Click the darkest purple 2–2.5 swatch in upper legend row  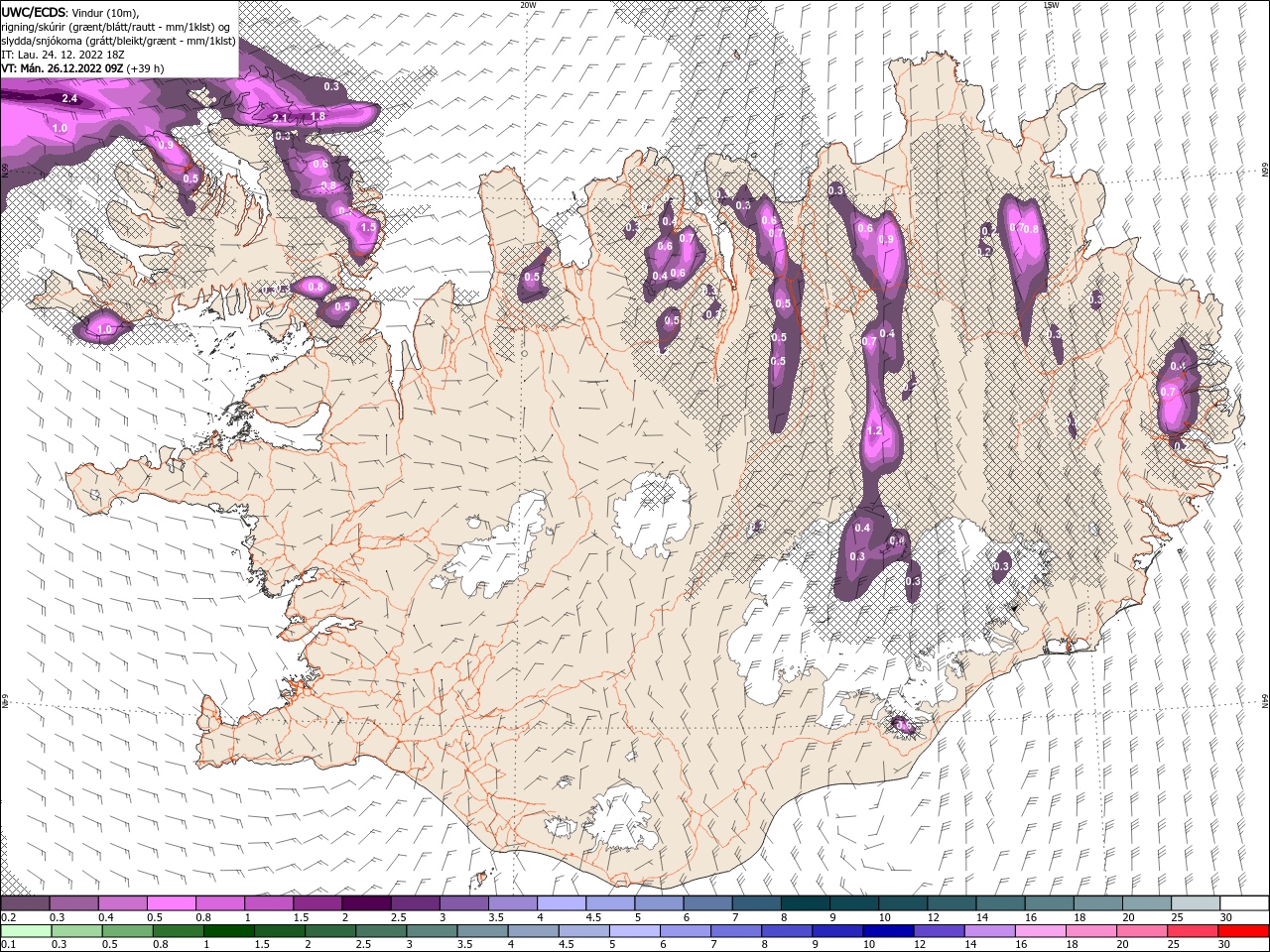pyautogui.click(x=366, y=903)
